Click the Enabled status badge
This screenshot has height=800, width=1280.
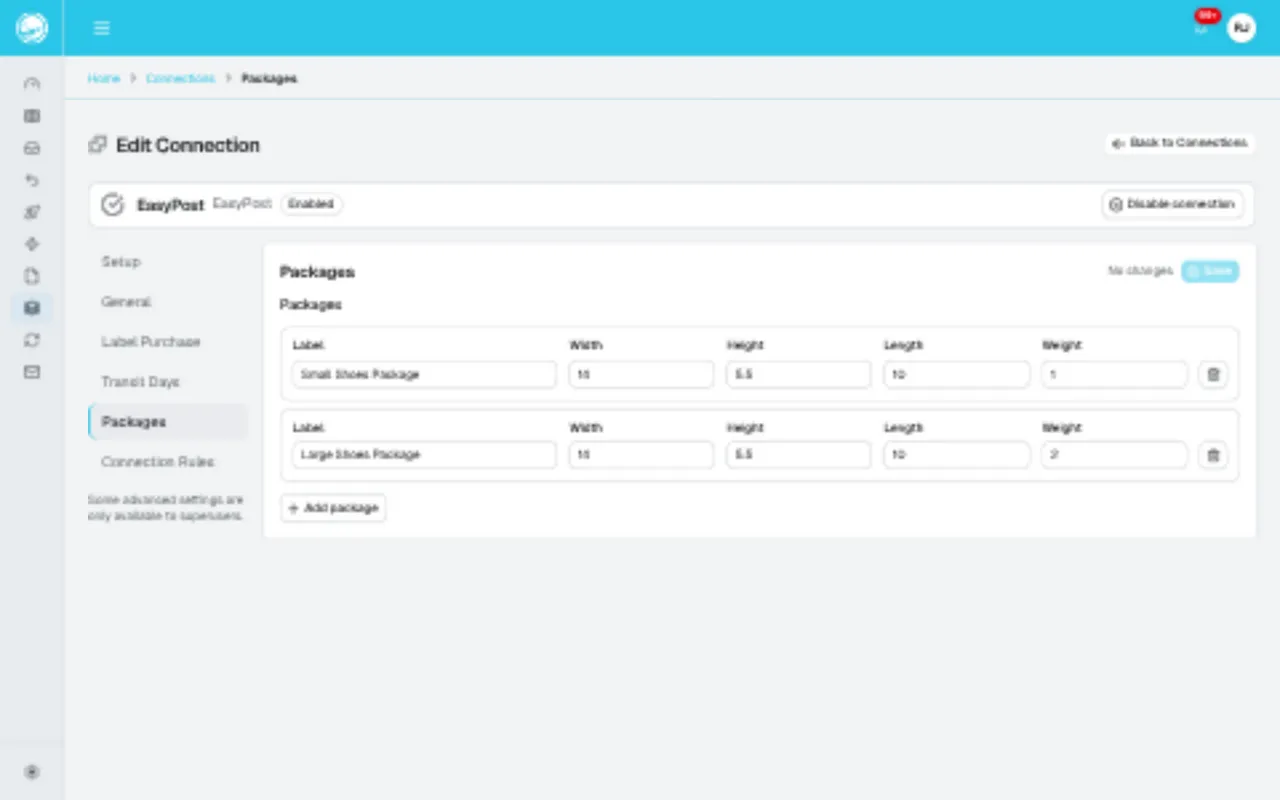point(311,204)
